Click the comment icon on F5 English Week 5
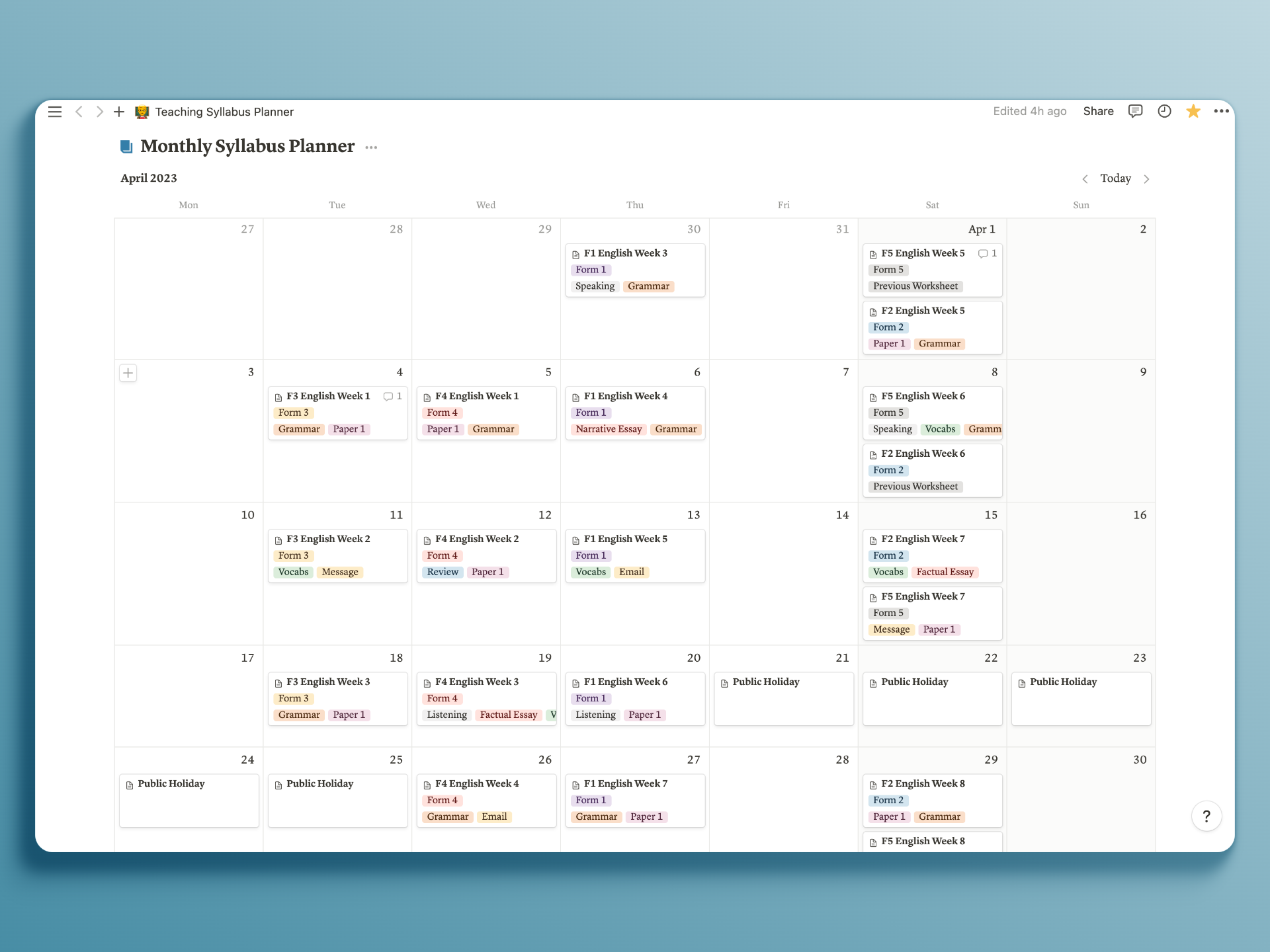The width and height of the screenshot is (1270, 952). [x=983, y=253]
